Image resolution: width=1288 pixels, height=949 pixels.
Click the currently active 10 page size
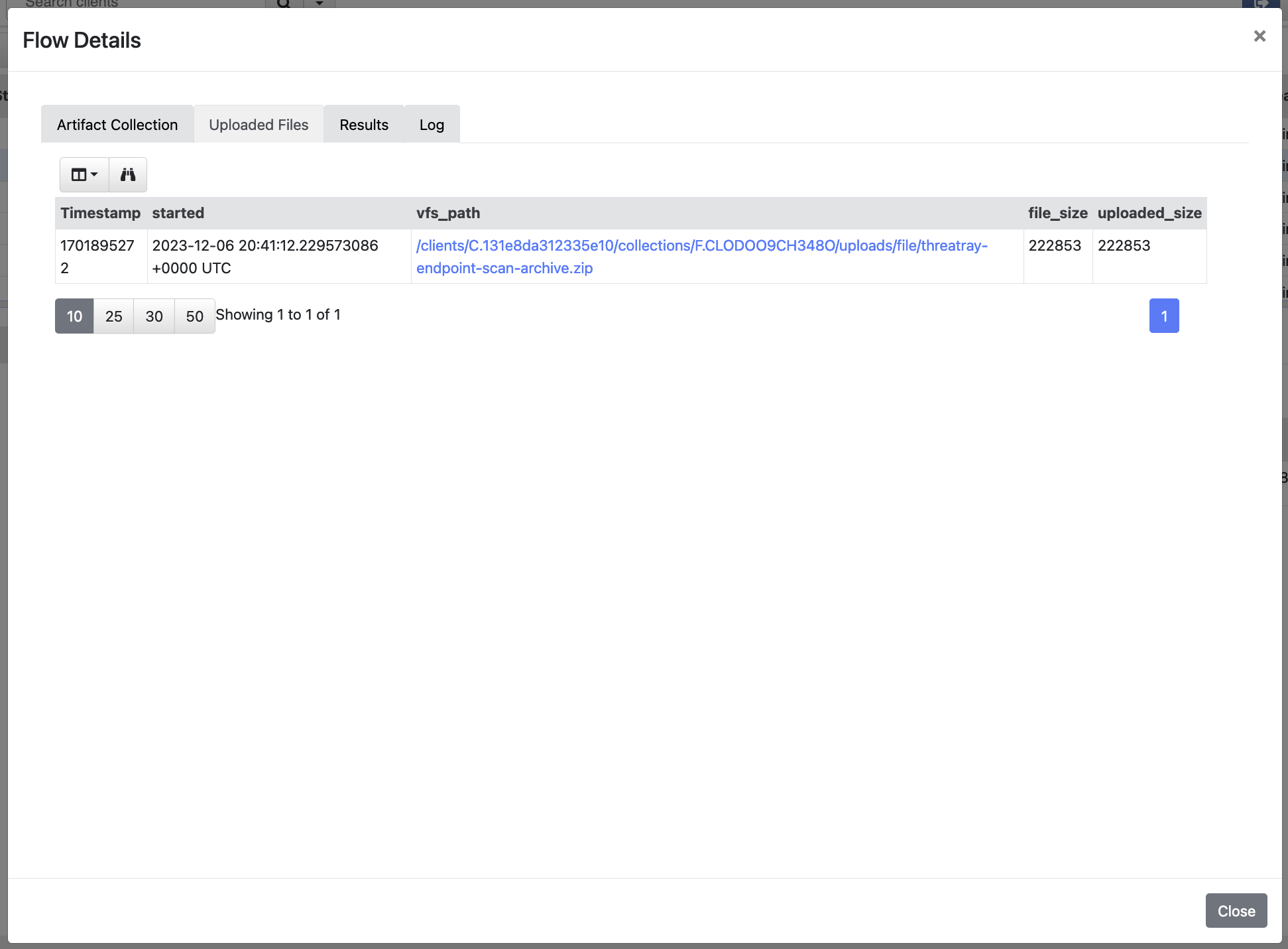74,316
